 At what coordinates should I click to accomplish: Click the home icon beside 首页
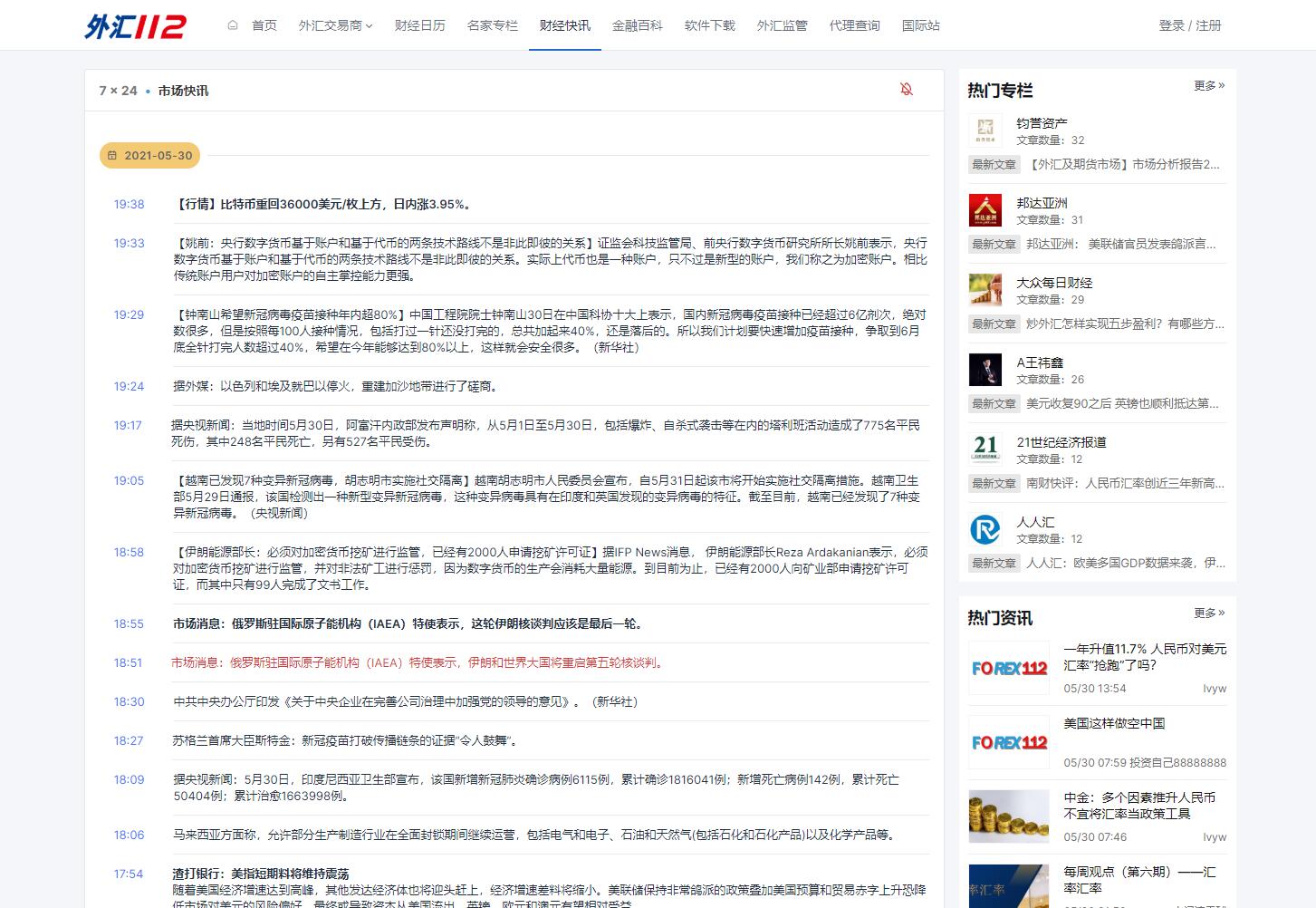click(x=233, y=25)
